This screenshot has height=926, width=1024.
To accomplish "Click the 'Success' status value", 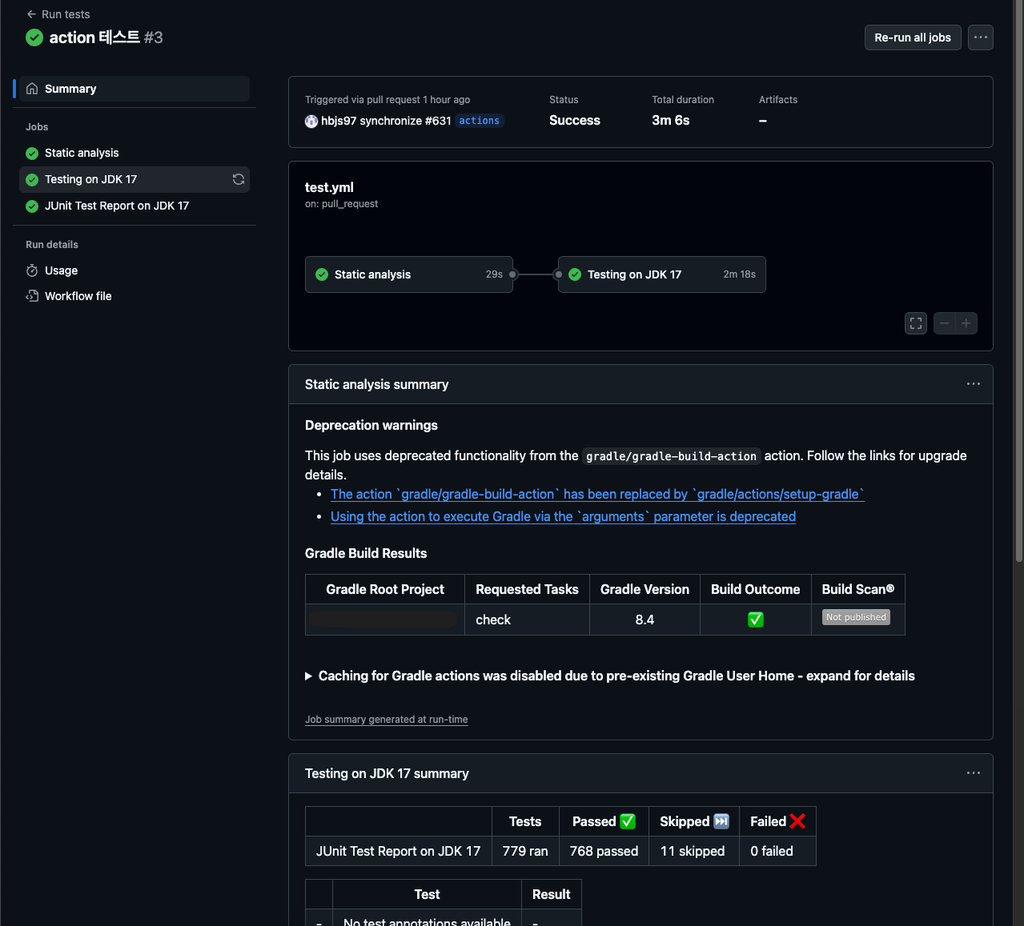I will (574, 121).
